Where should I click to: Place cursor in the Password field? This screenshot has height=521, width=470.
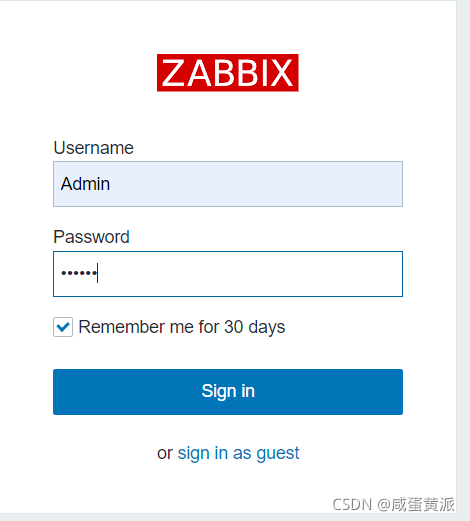[228, 274]
